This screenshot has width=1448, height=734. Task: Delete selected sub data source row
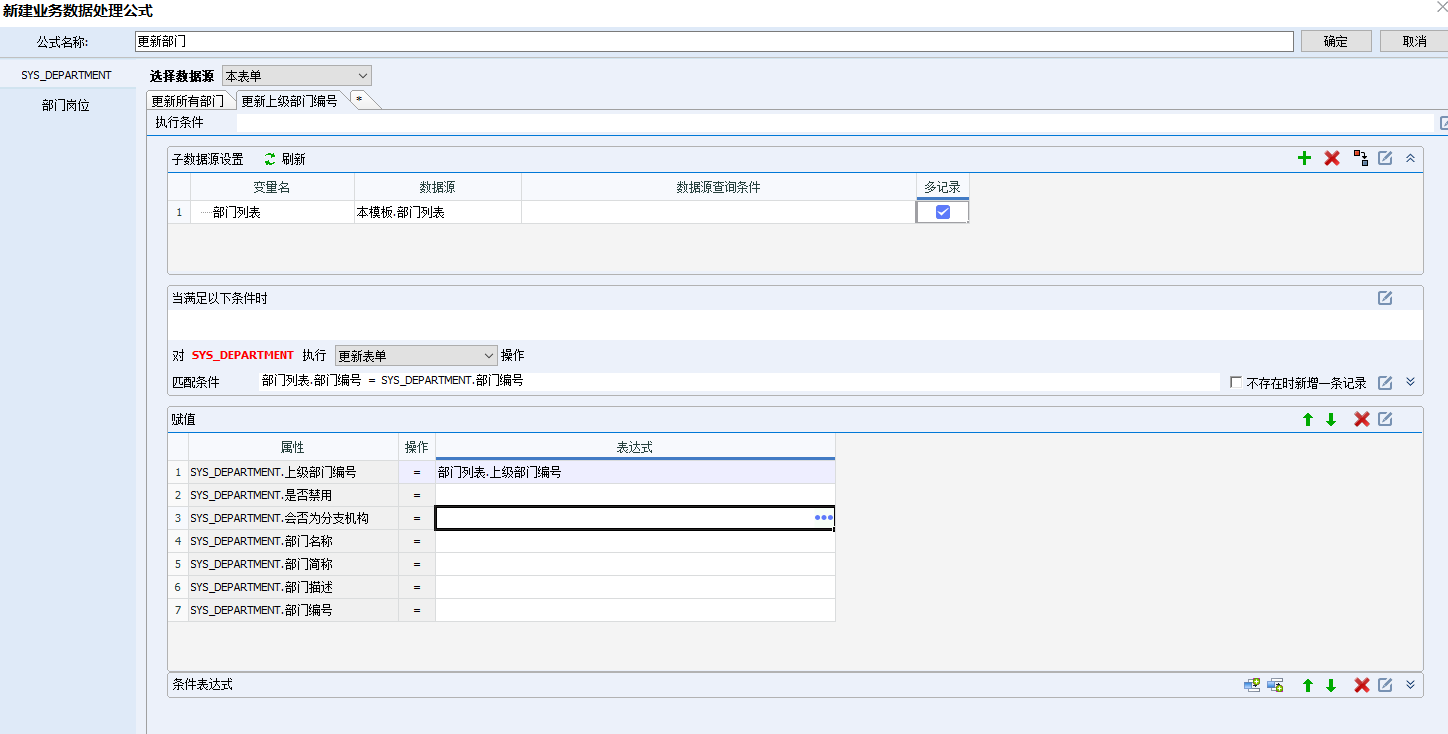(1332, 158)
